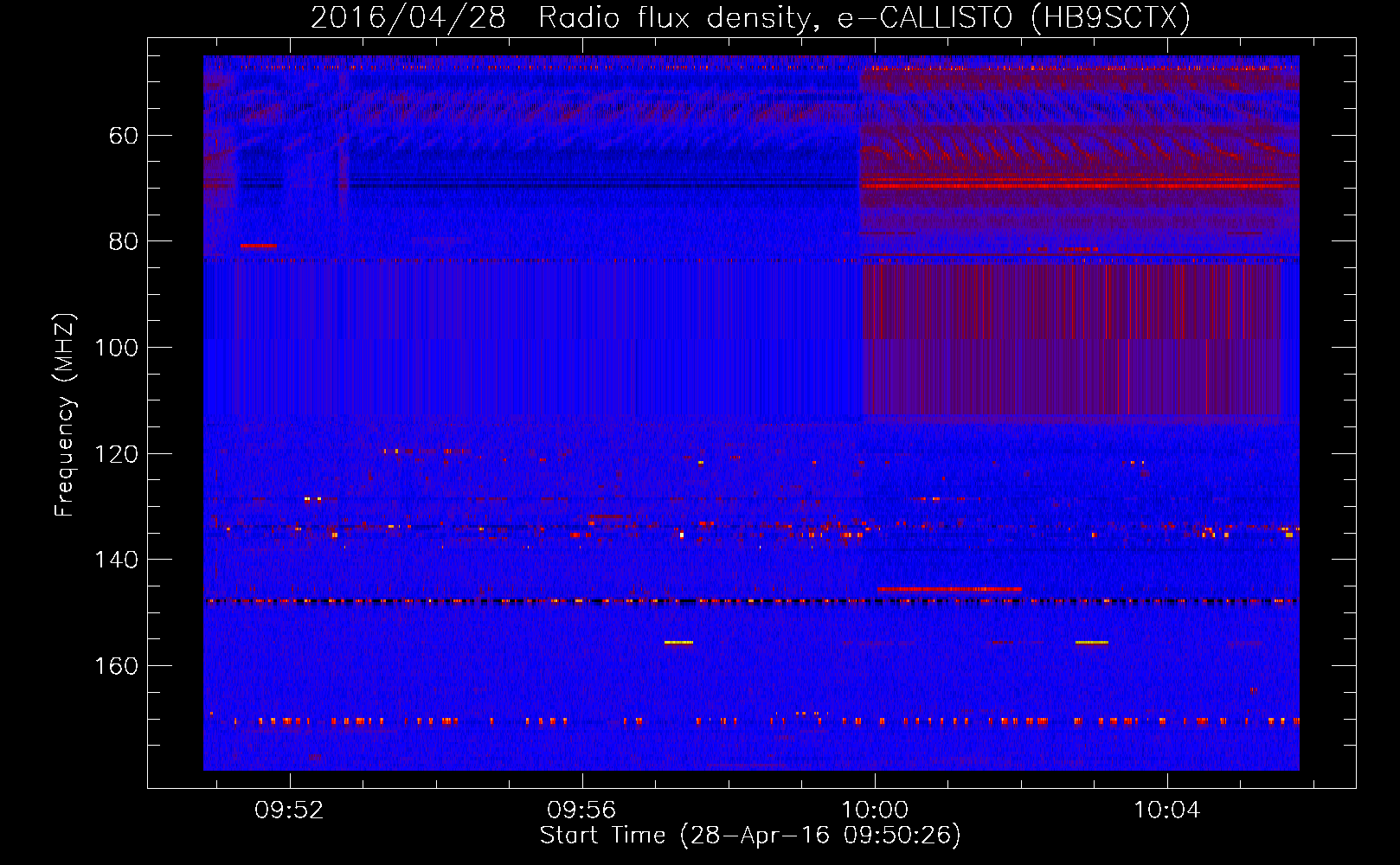
Task: Click the 160 MHz frequency tick label
Action: [116, 666]
